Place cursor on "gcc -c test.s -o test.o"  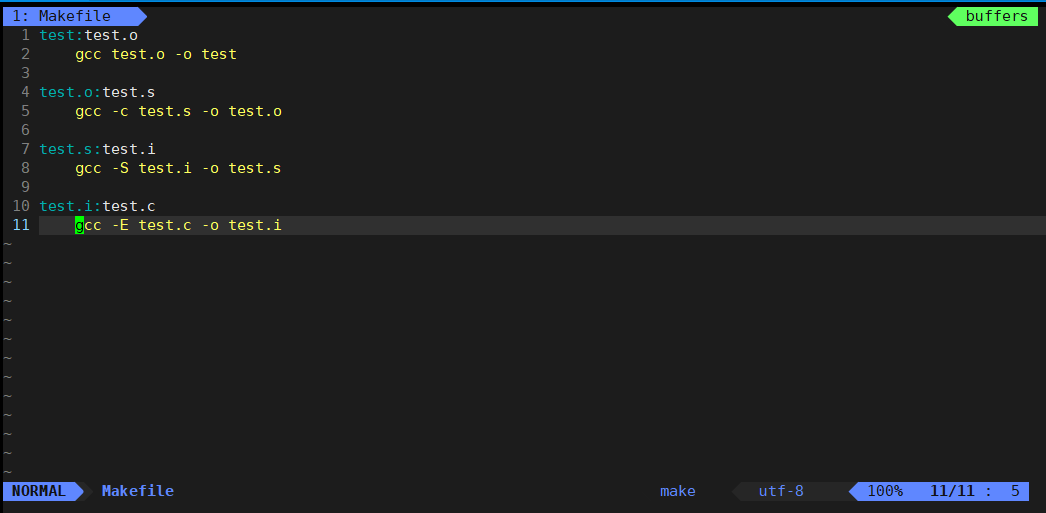[x=179, y=111]
